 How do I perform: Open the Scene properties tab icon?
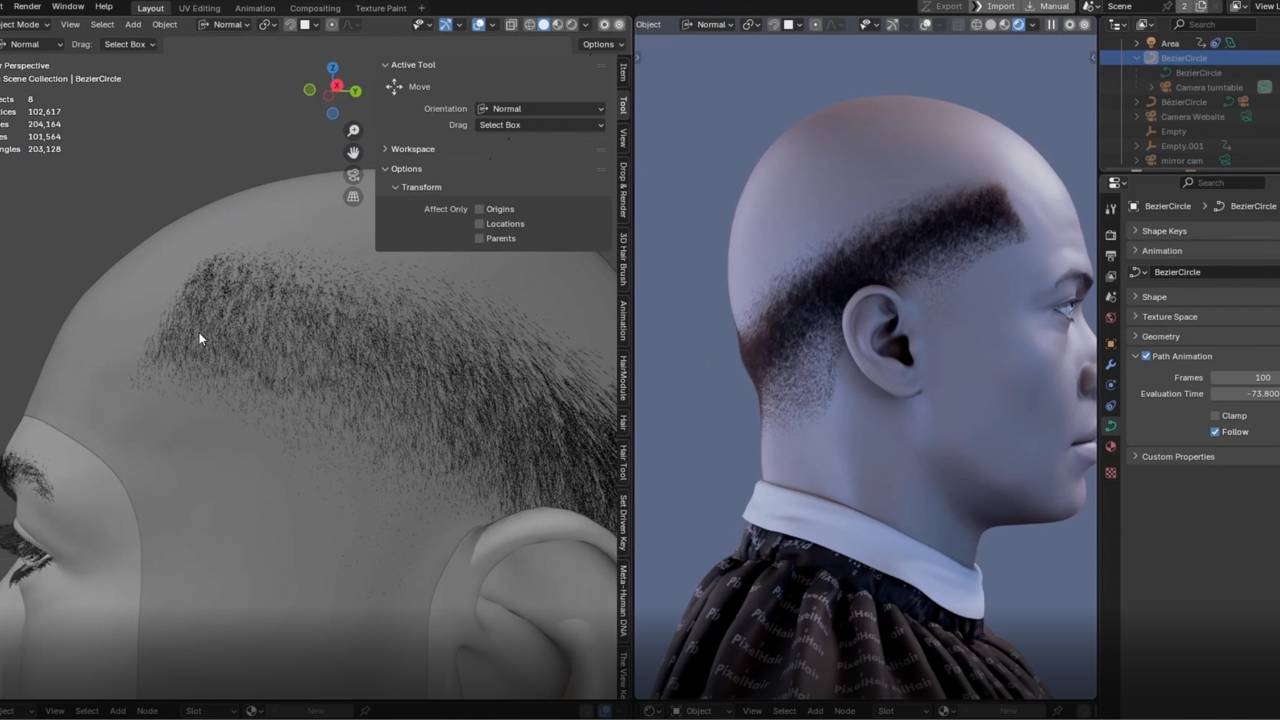click(1111, 297)
